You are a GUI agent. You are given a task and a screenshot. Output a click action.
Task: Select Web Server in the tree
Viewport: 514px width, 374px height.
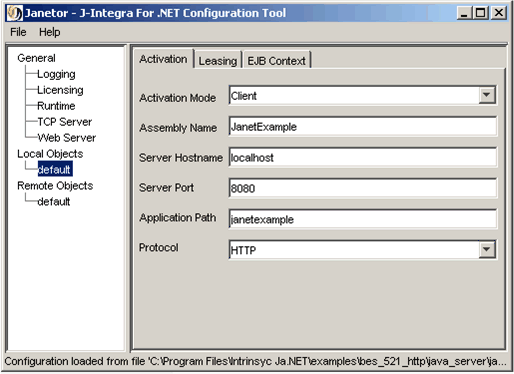click(x=66, y=138)
